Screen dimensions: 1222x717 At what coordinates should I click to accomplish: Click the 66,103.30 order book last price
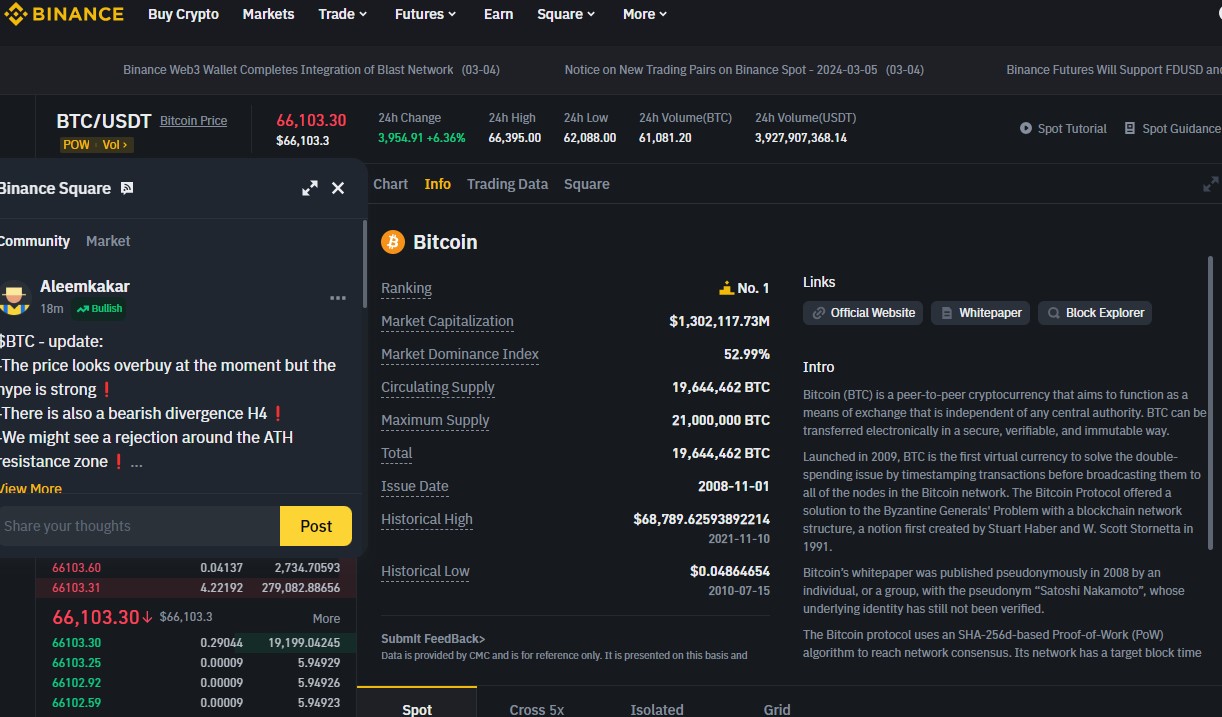coord(96,617)
